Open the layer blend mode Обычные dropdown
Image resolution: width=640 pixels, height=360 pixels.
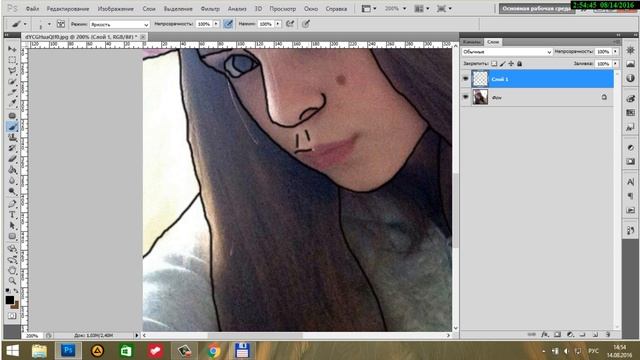tap(507, 52)
